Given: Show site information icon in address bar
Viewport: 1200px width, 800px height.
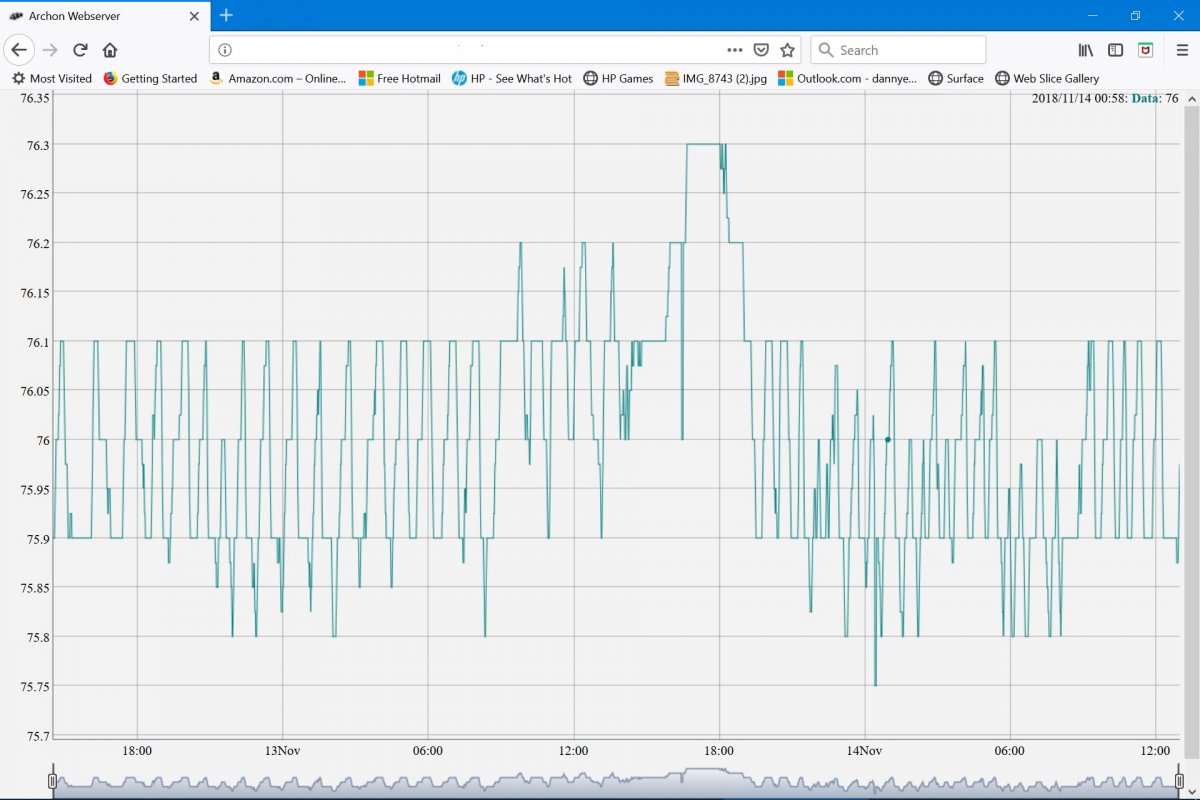Looking at the screenshot, I should coord(225,50).
